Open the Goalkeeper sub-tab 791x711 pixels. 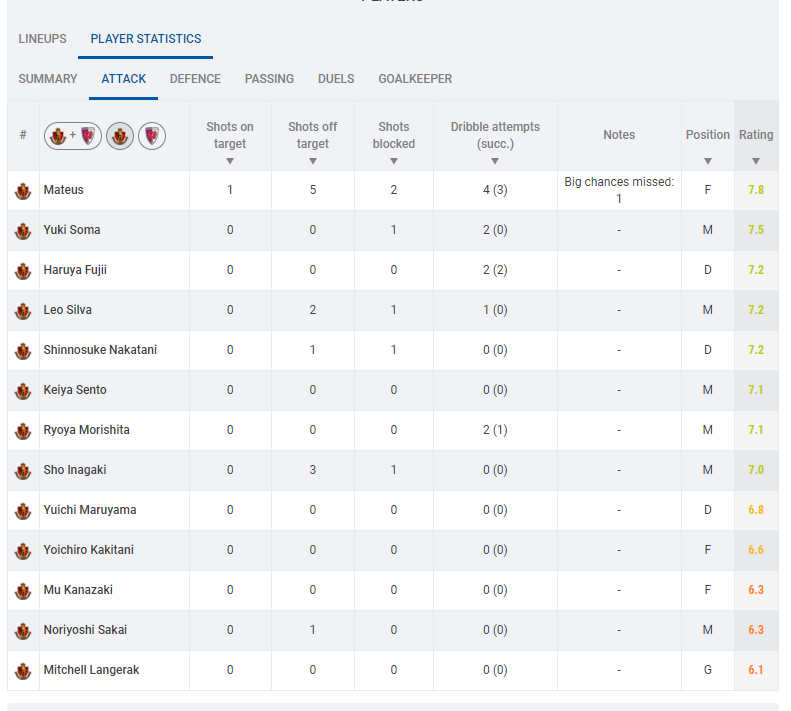click(415, 79)
